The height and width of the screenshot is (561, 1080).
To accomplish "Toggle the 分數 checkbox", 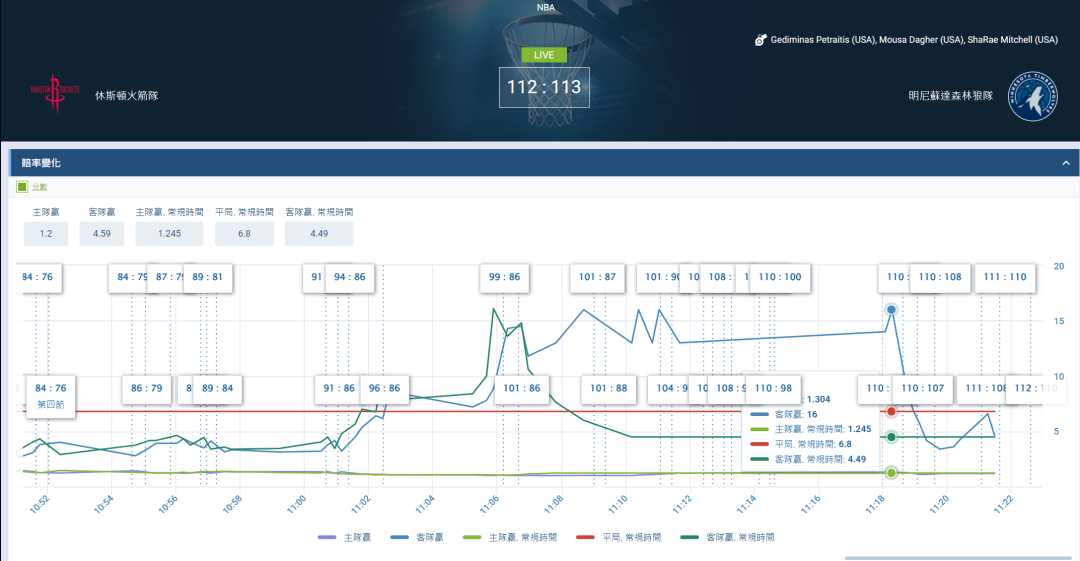I will 22,187.
